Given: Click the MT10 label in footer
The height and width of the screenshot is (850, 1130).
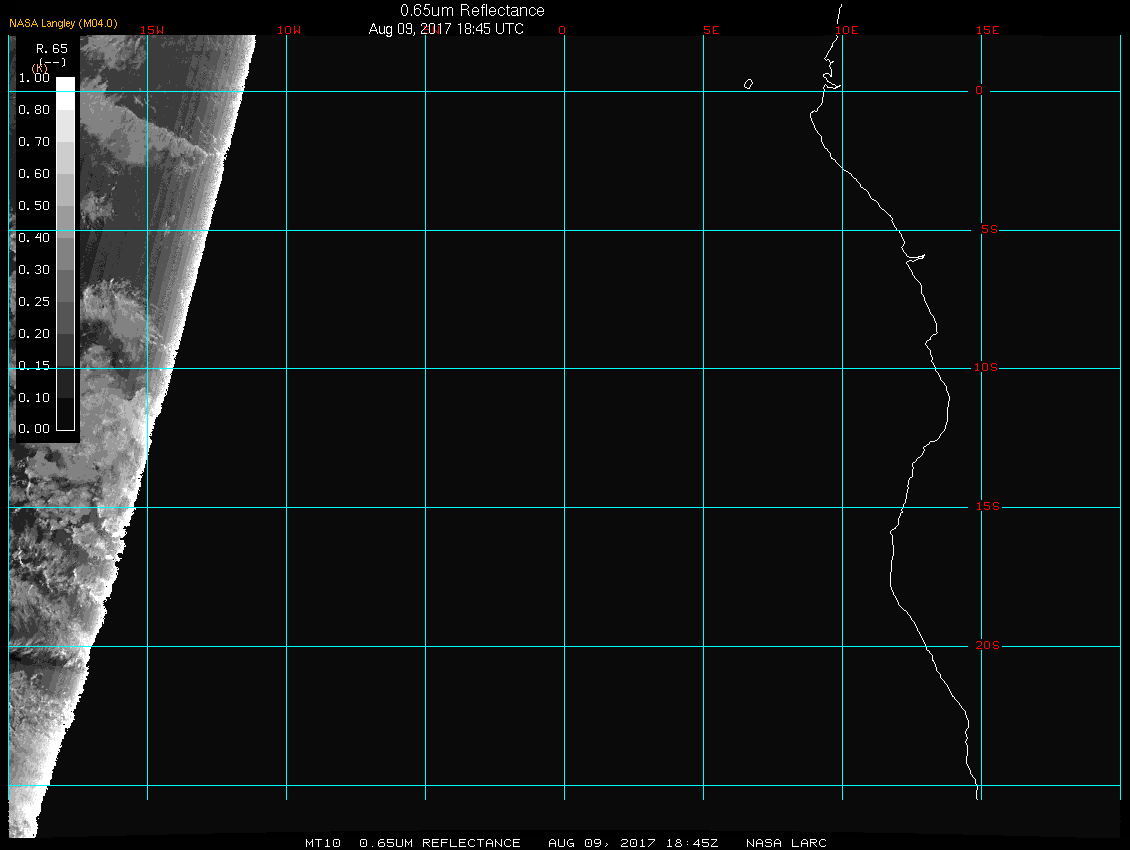Looking at the screenshot, I should coord(323,843).
